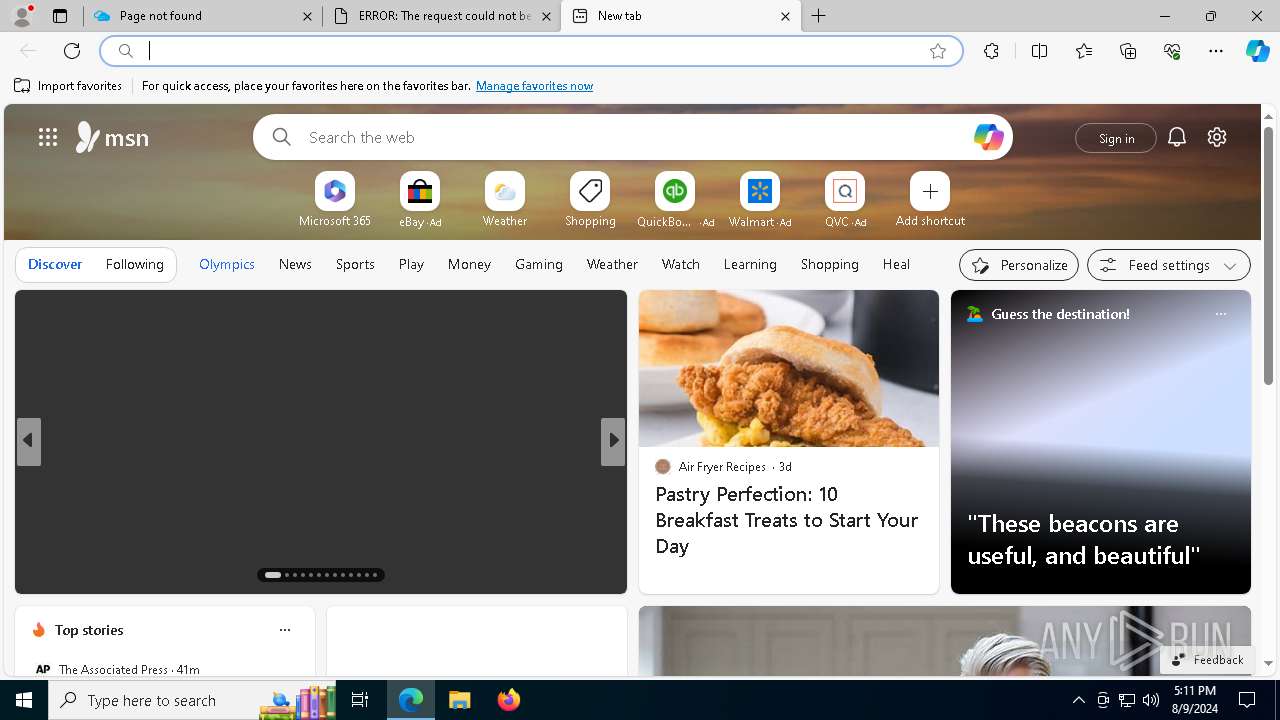Click the Personalize button
The image size is (1280, 720).
(x=1019, y=265)
